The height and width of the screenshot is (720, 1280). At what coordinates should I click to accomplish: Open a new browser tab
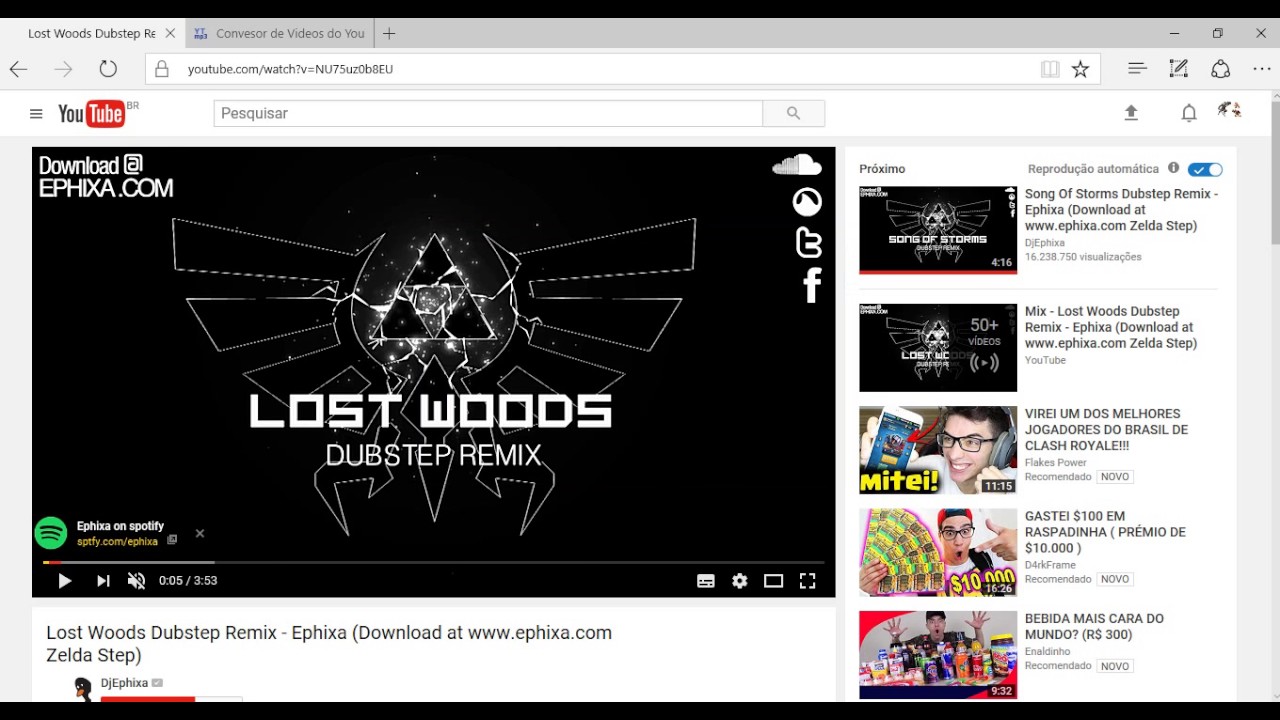(389, 33)
